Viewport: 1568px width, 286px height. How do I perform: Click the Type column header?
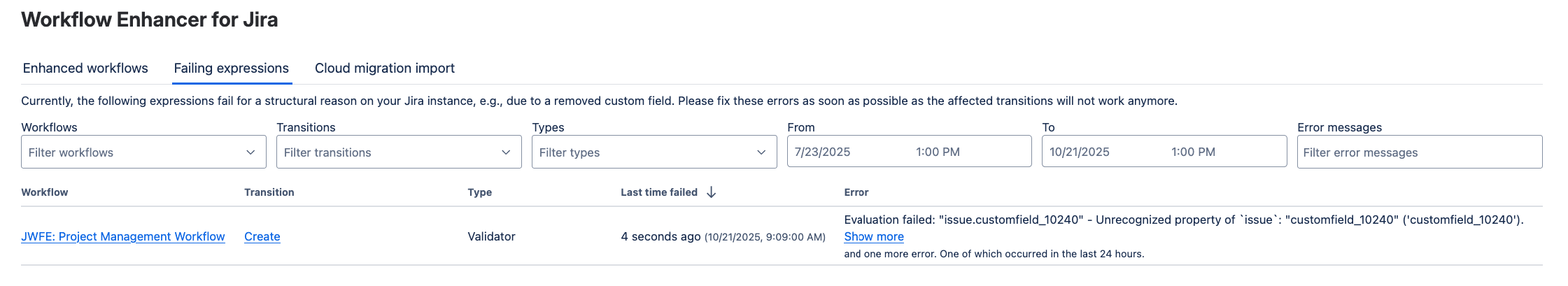coord(479,192)
